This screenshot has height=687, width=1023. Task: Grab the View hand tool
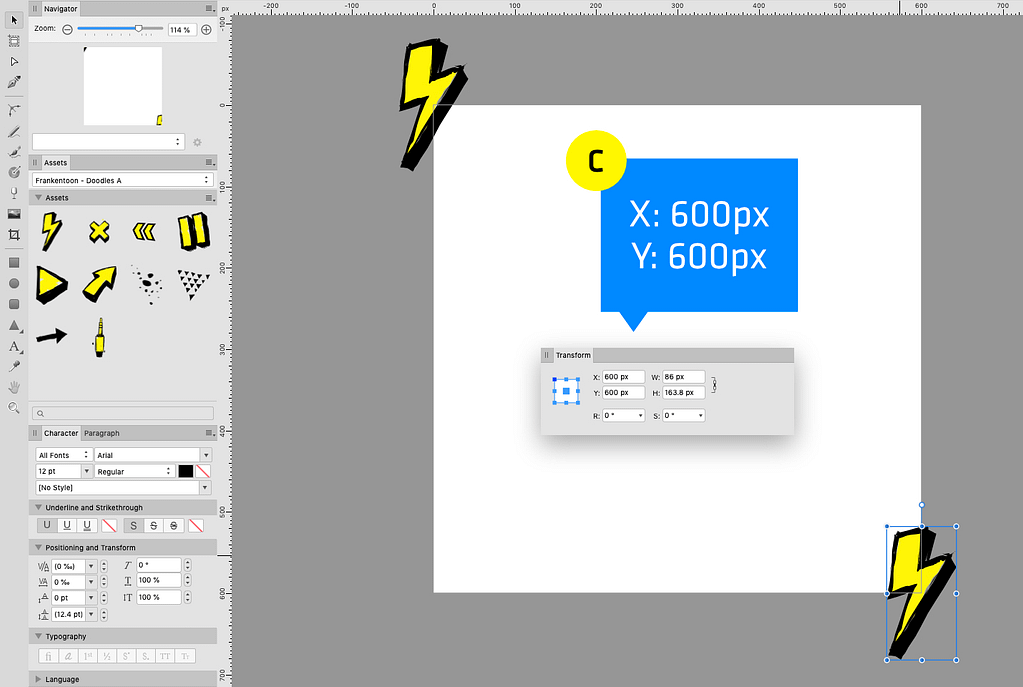(14, 389)
